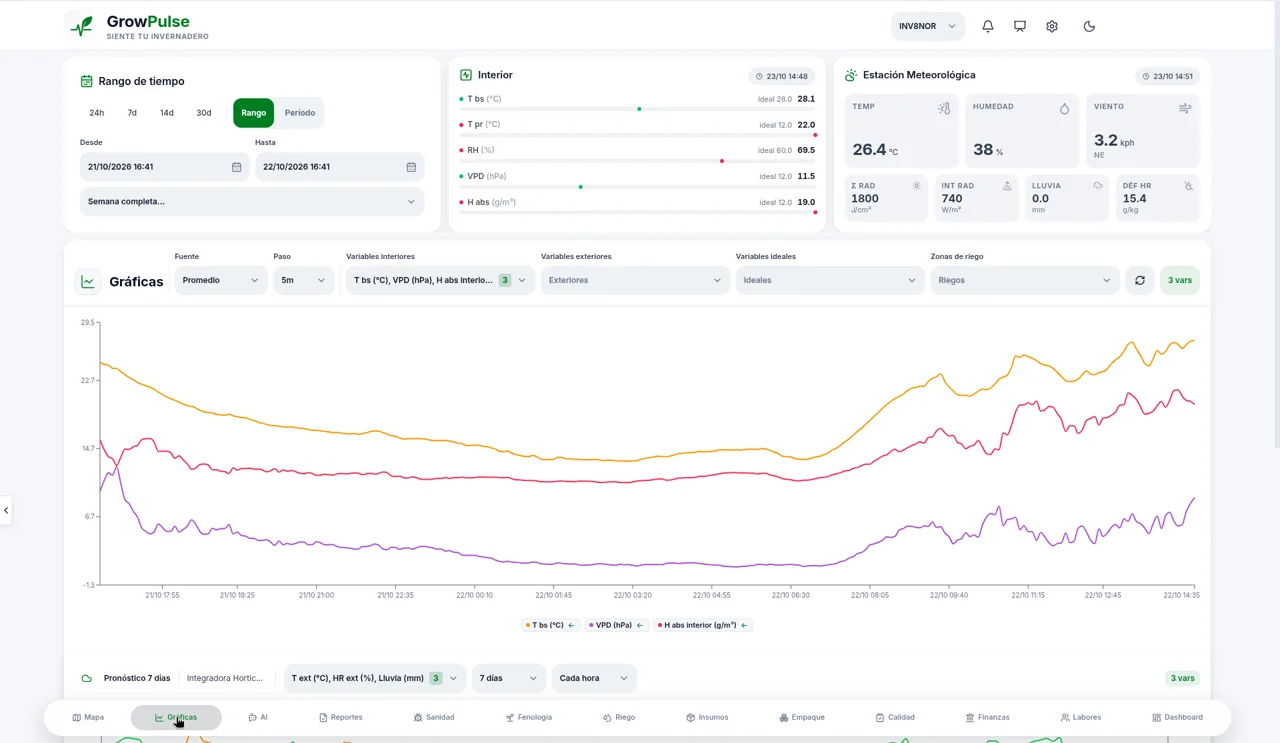
Task: Open the notifications bell
Action: (988, 26)
